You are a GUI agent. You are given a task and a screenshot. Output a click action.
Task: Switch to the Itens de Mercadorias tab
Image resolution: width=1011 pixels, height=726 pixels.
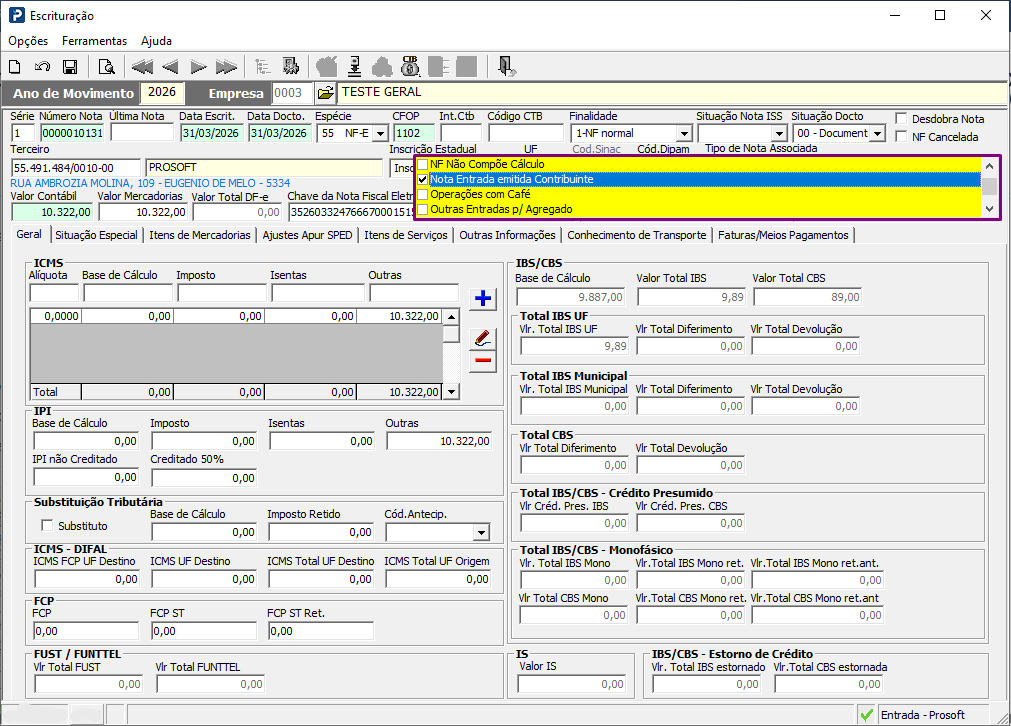pos(200,235)
